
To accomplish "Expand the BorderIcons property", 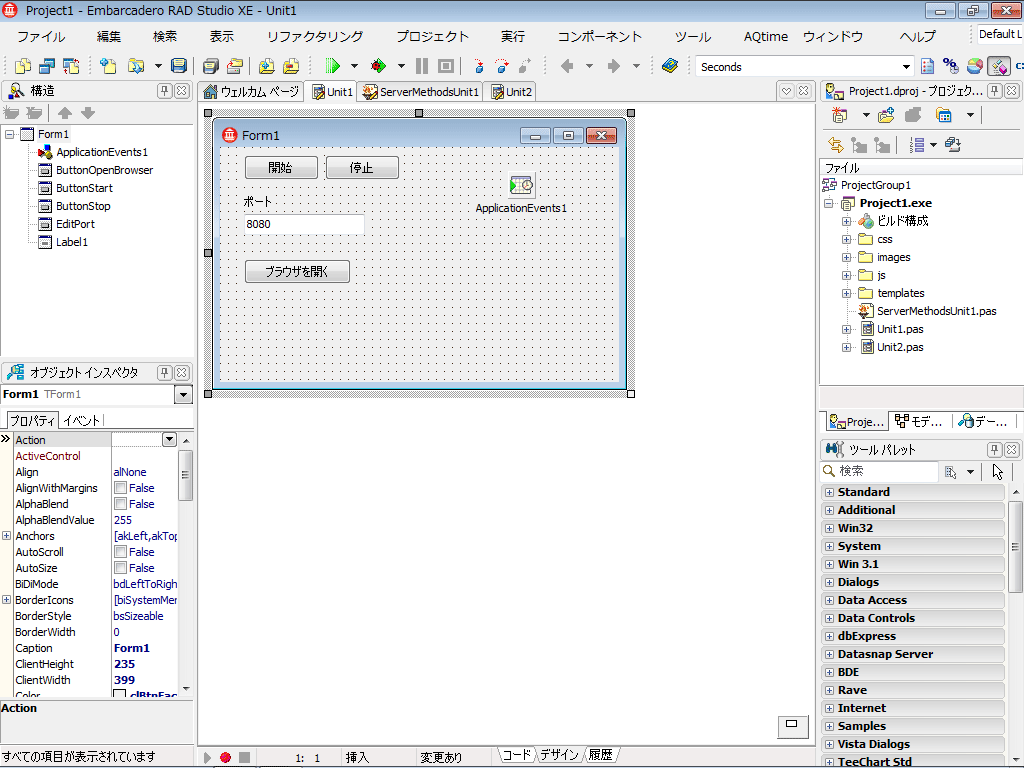I will [7, 600].
